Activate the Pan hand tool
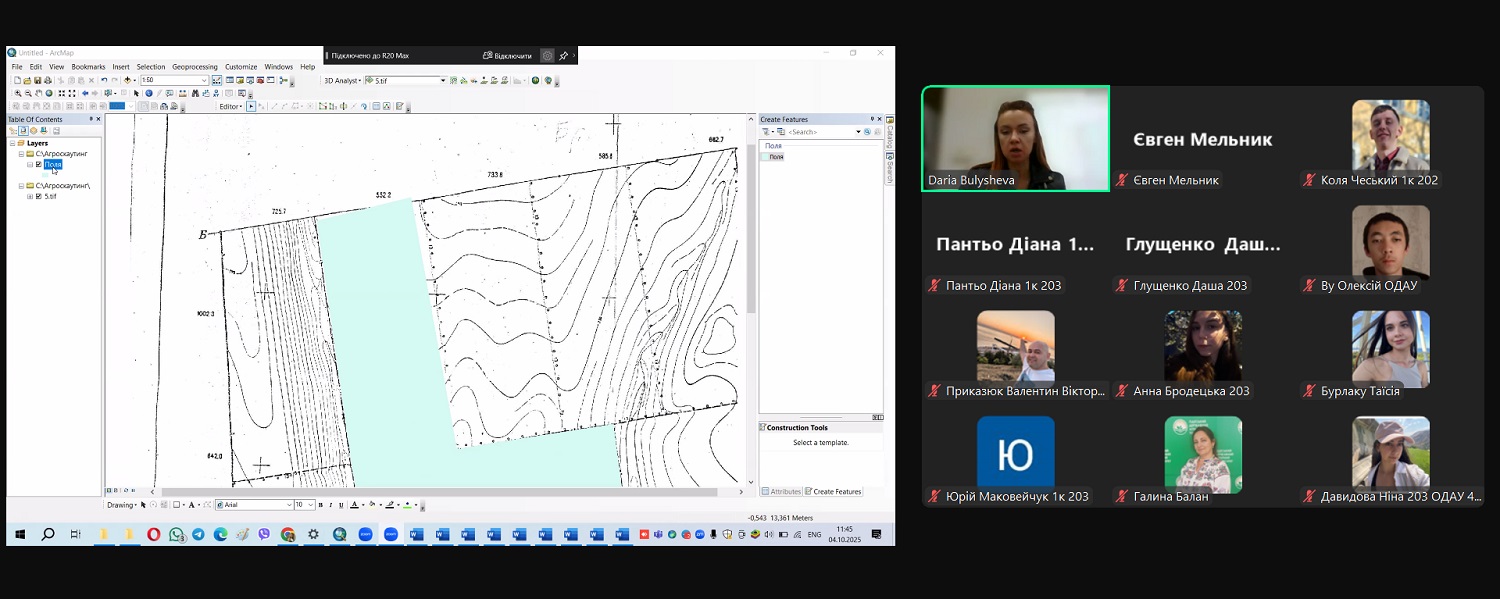The height and width of the screenshot is (599, 1500). click(x=39, y=93)
